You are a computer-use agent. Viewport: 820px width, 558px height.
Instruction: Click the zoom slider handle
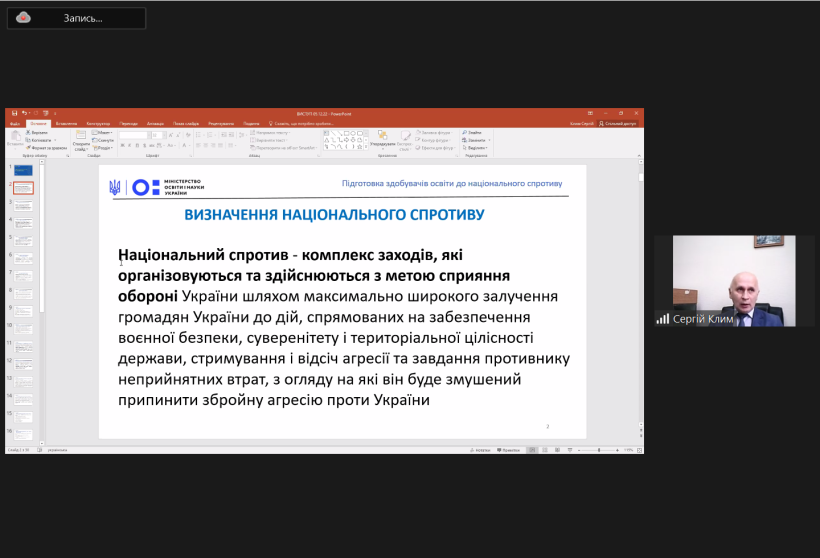(x=599, y=450)
